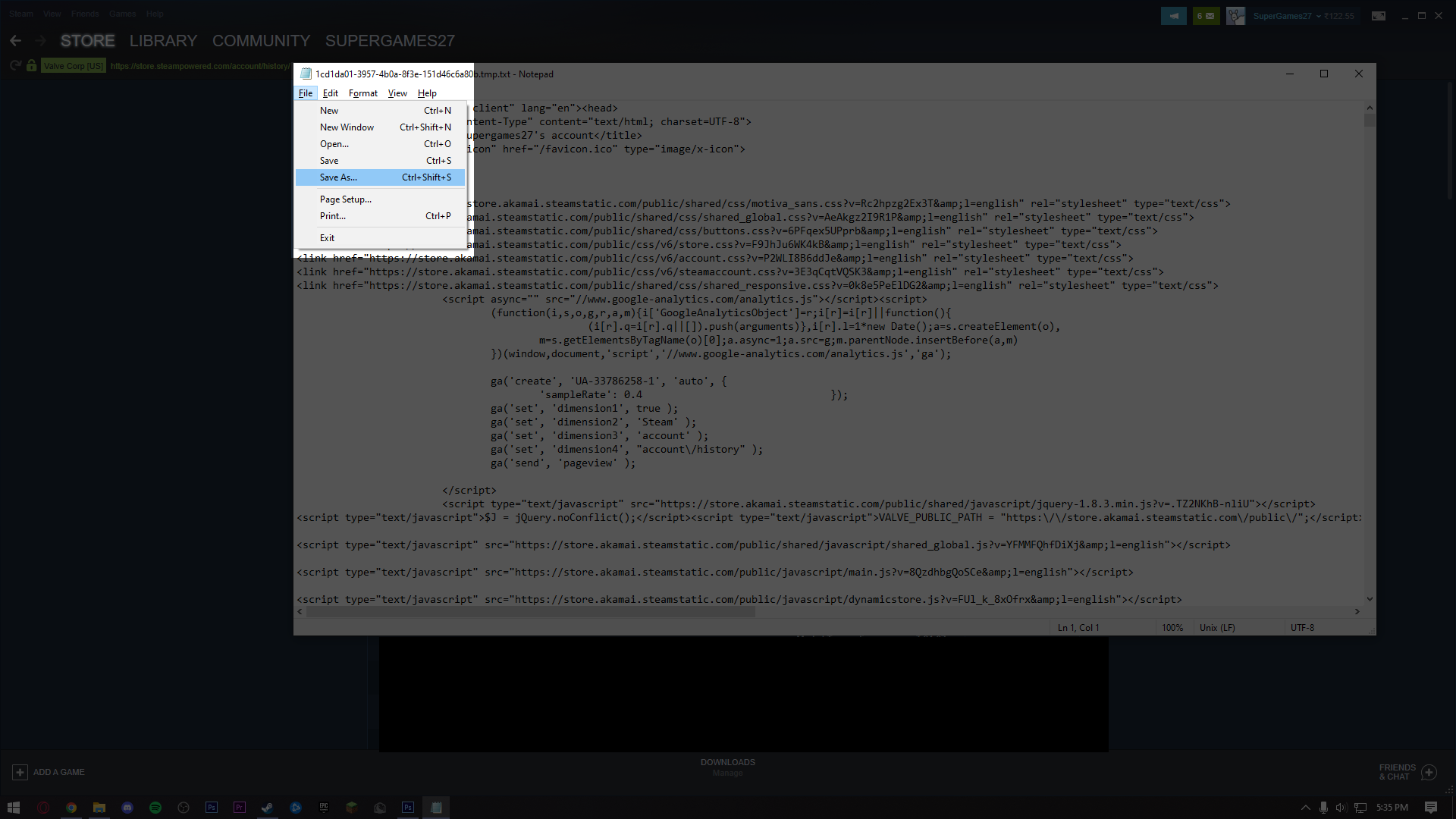Screen dimensions: 1456x819
Task: Click the Notepad horizontal scrollbar thumb
Action: [531, 612]
